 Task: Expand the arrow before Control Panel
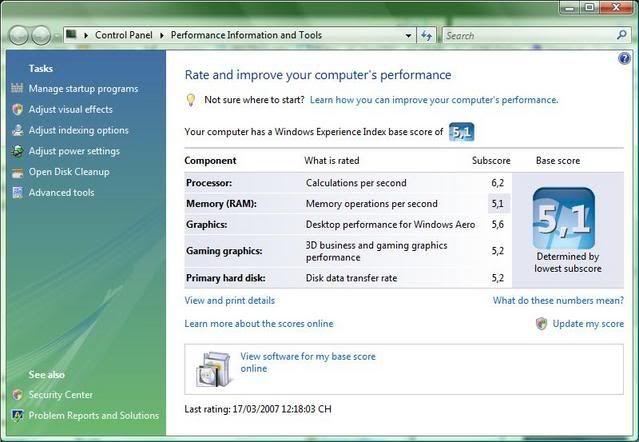[86, 35]
